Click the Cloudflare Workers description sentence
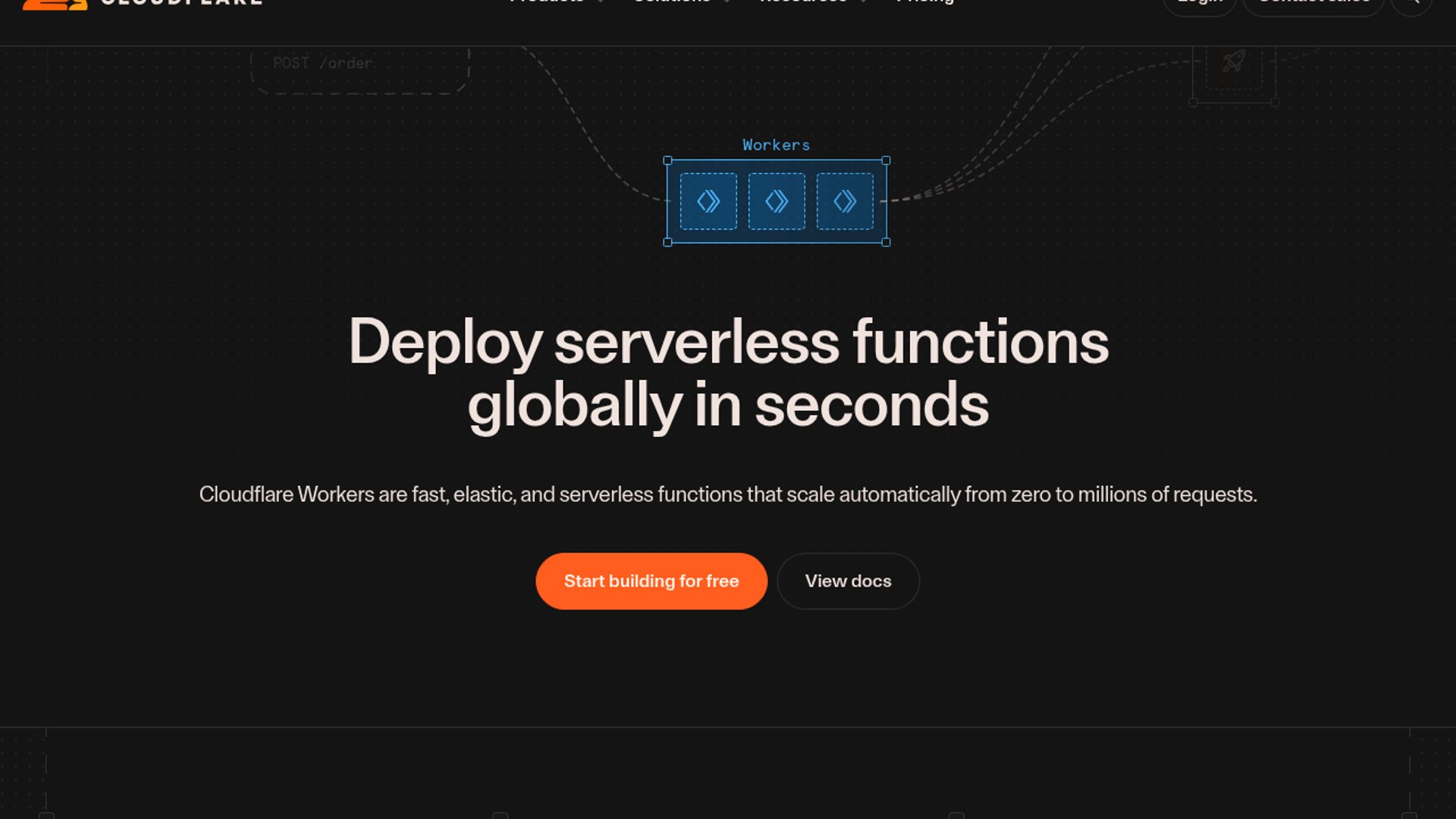This screenshot has height=819, width=1456. tap(728, 494)
